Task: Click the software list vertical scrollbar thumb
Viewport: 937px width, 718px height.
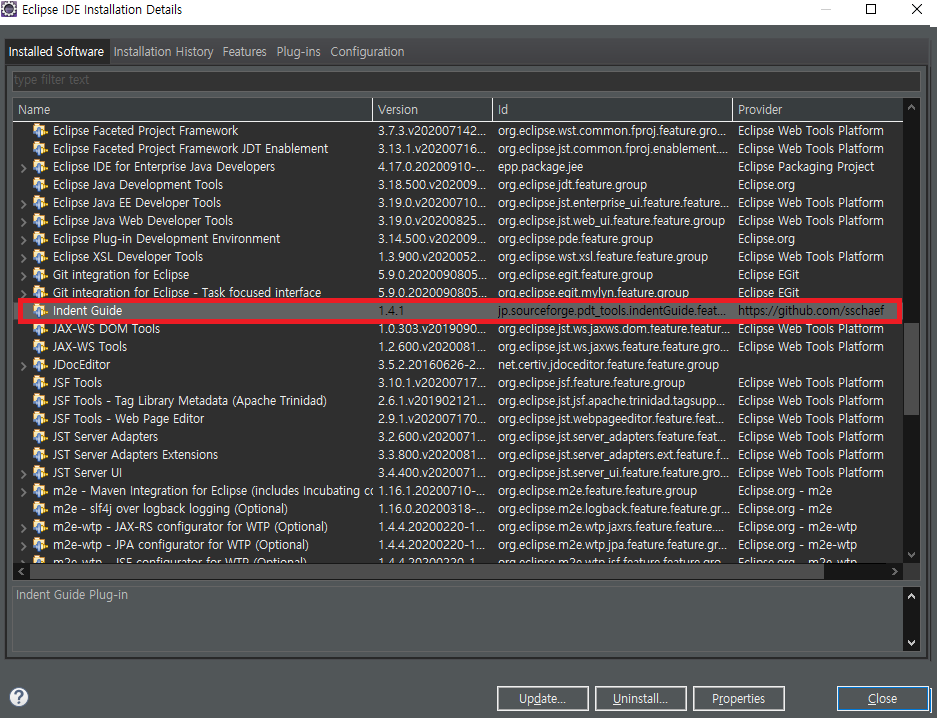Action: (911, 369)
